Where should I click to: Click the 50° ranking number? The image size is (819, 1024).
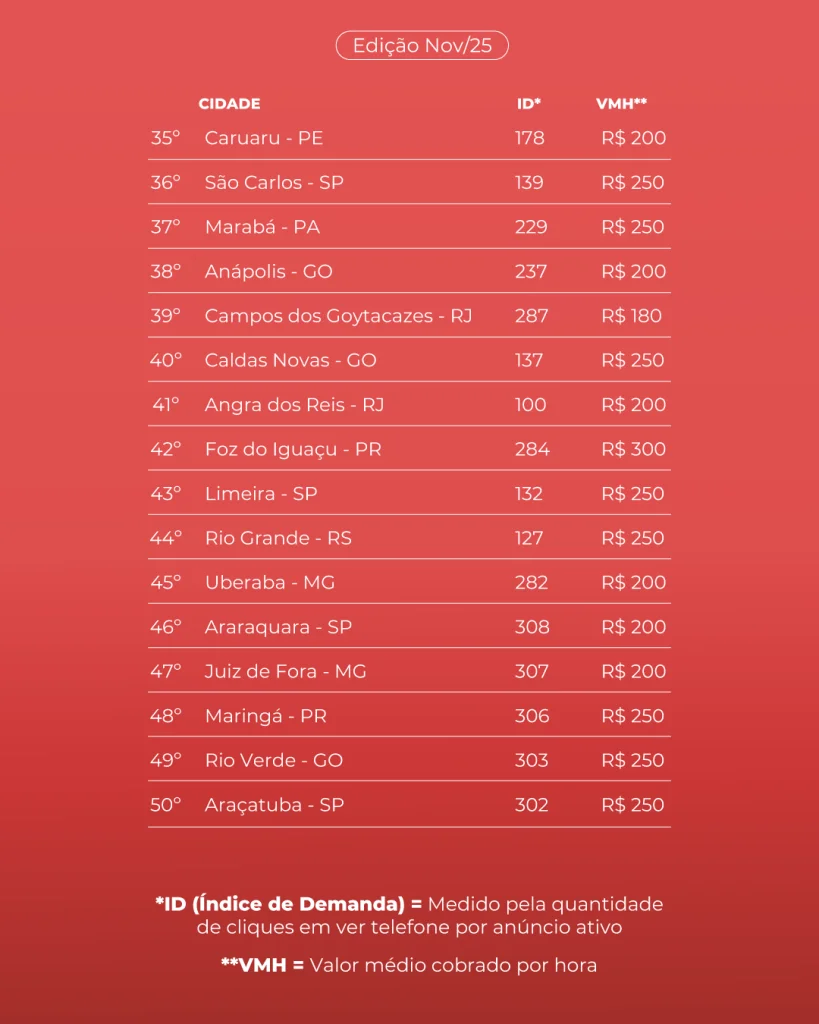pyautogui.click(x=166, y=805)
